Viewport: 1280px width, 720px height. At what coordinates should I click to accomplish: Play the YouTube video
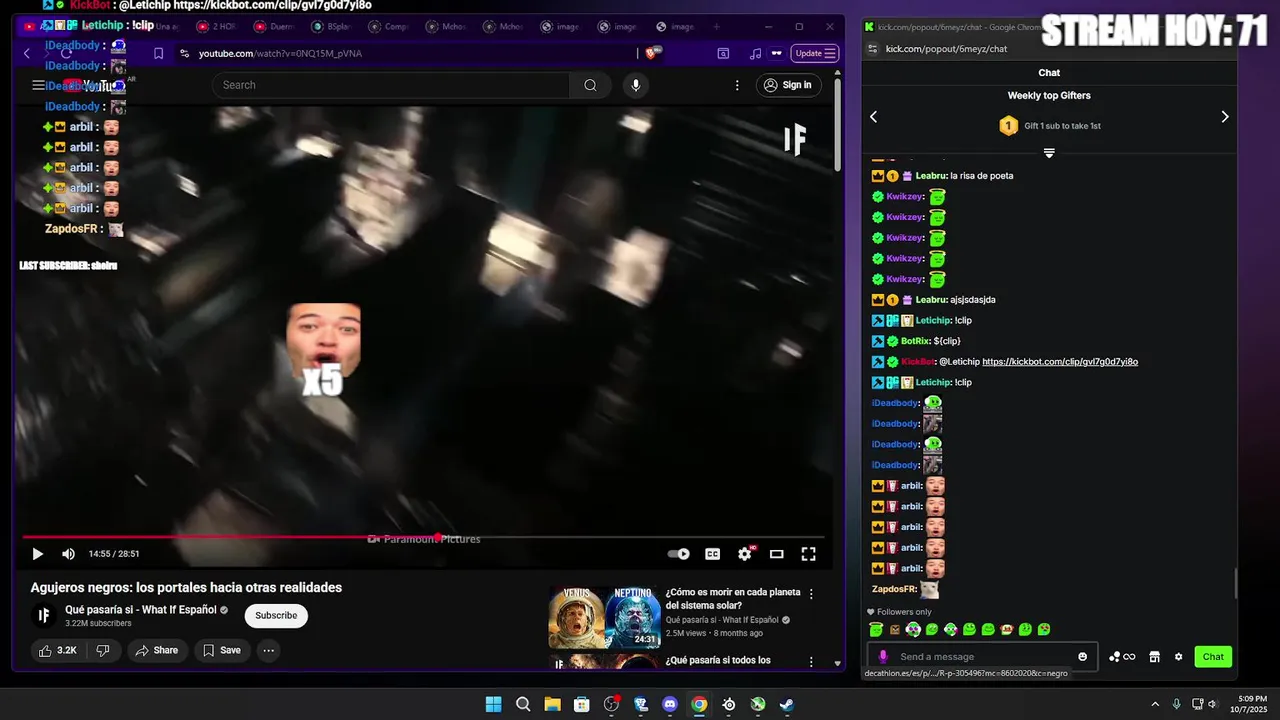coord(37,554)
